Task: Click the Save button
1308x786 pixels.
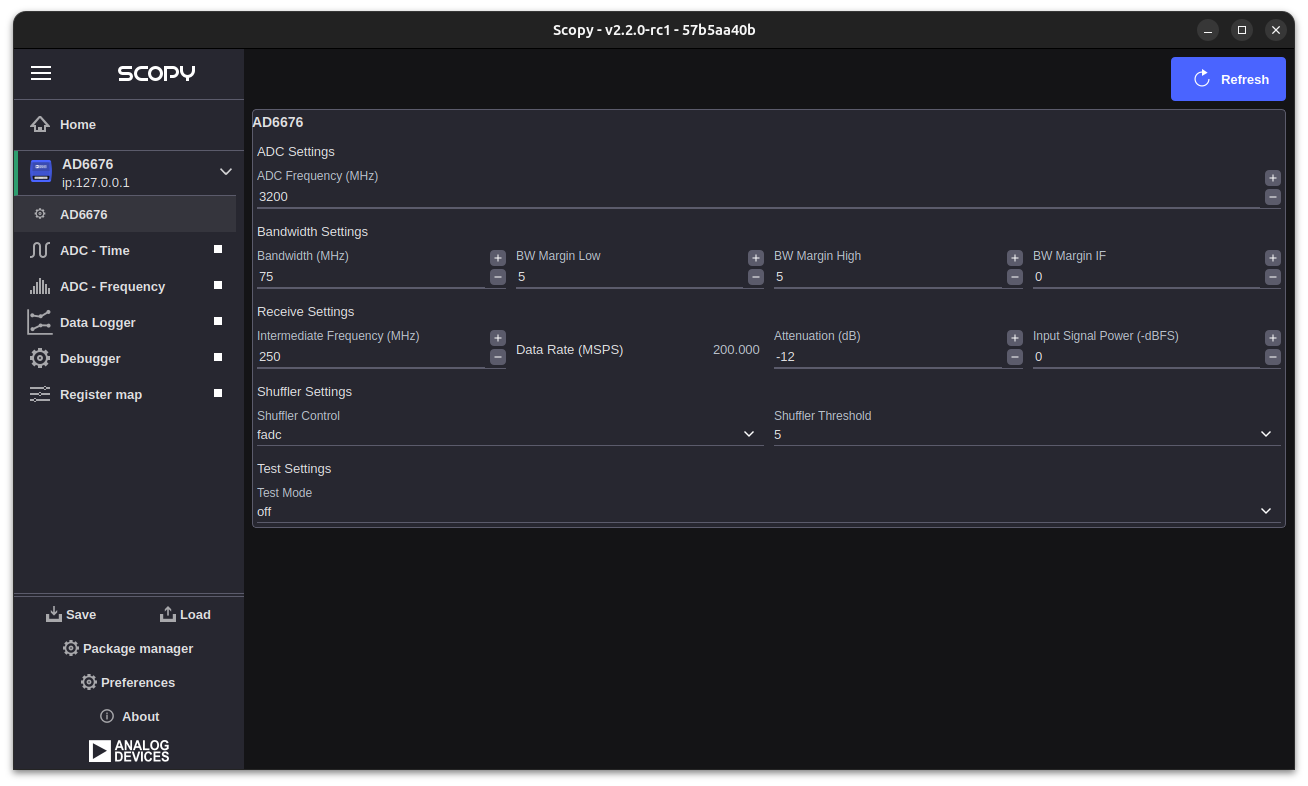Action: (71, 614)
